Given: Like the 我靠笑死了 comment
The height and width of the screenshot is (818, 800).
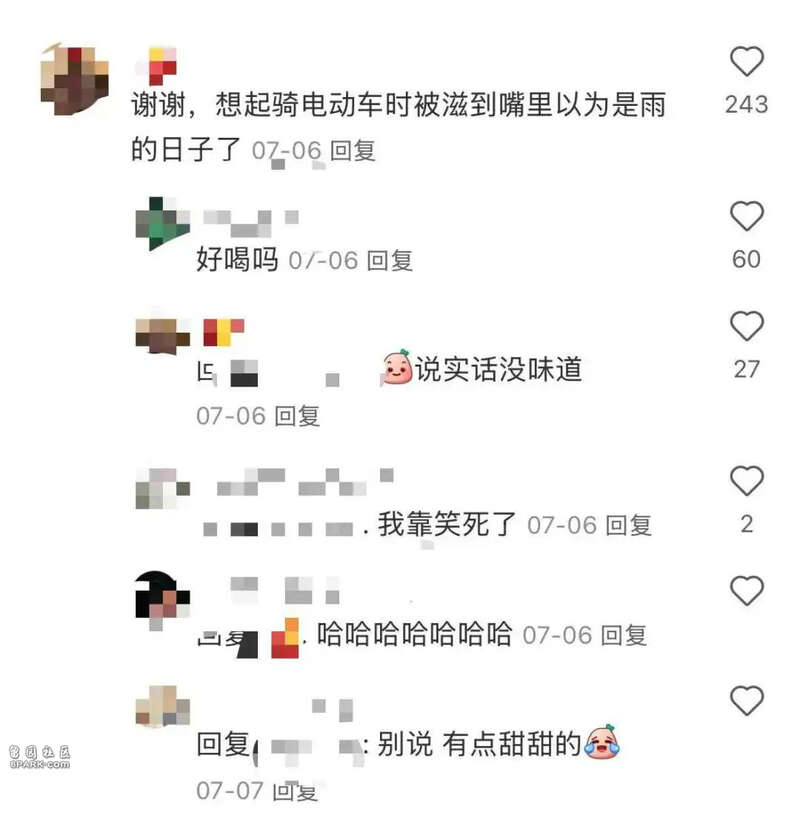Looking at the screenshot, I should pos(747,480).
